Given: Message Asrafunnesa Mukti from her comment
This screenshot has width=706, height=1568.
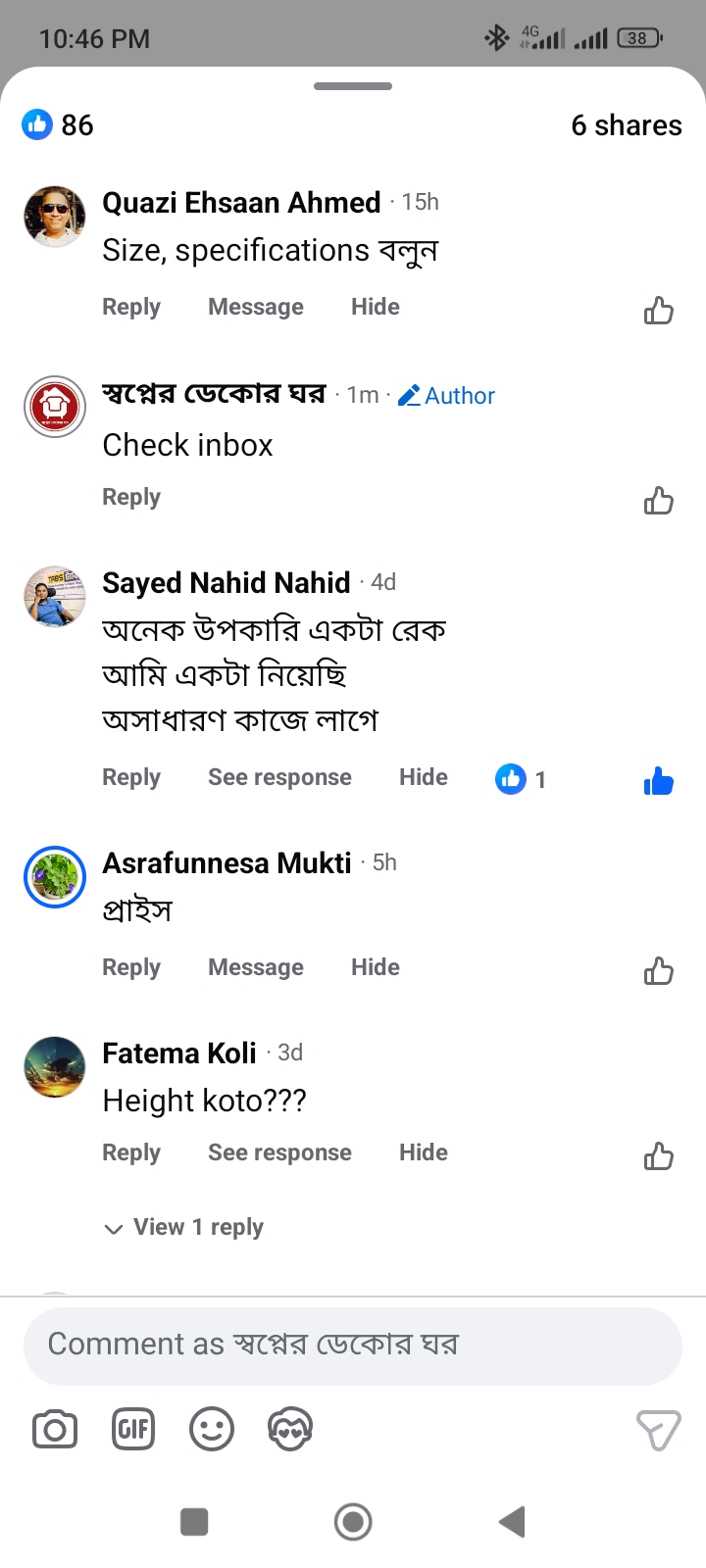Looking at the screenshot, I should pyautogui.click(x=256, y=967).
